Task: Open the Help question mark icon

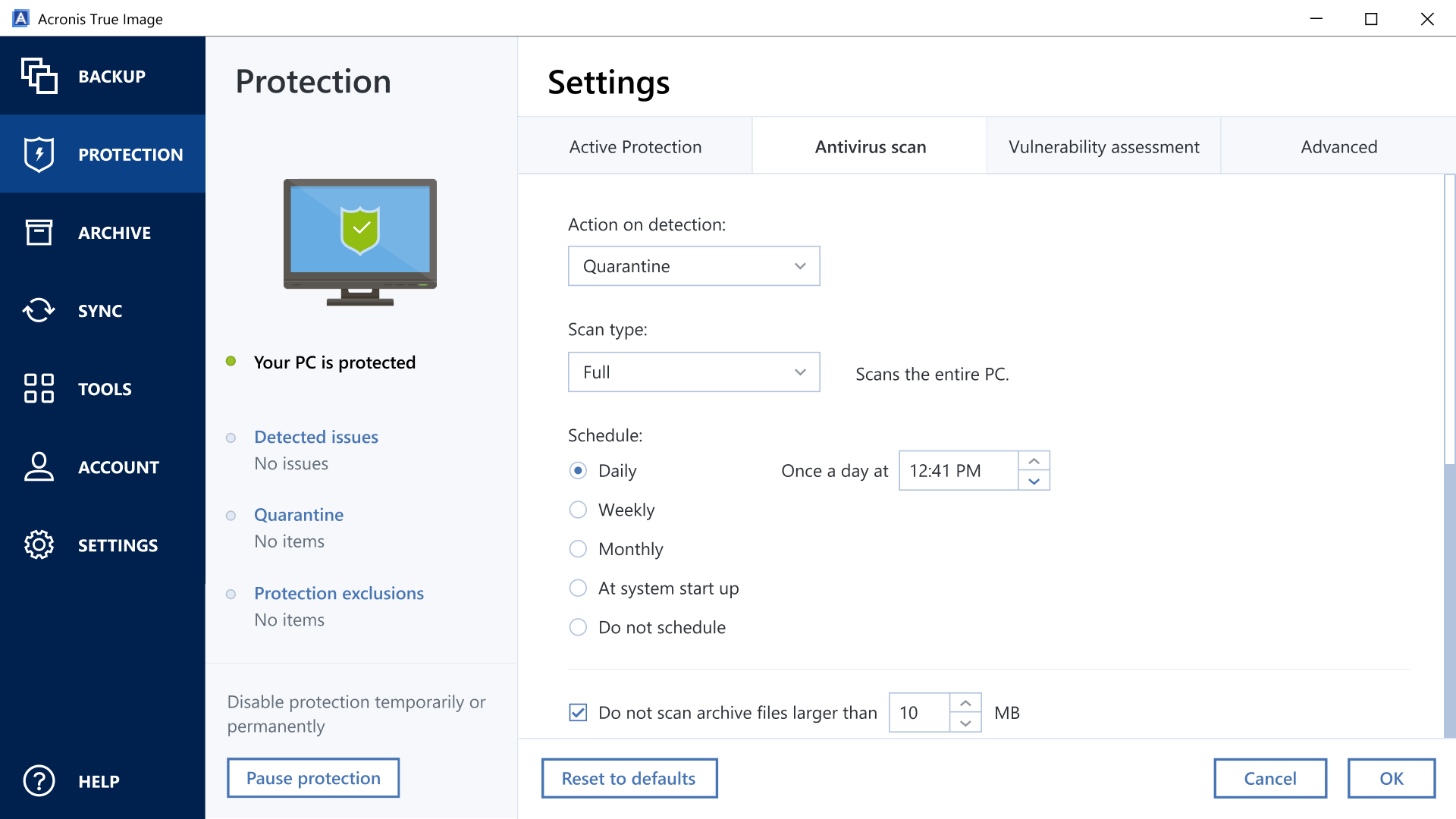Action: 39,781
